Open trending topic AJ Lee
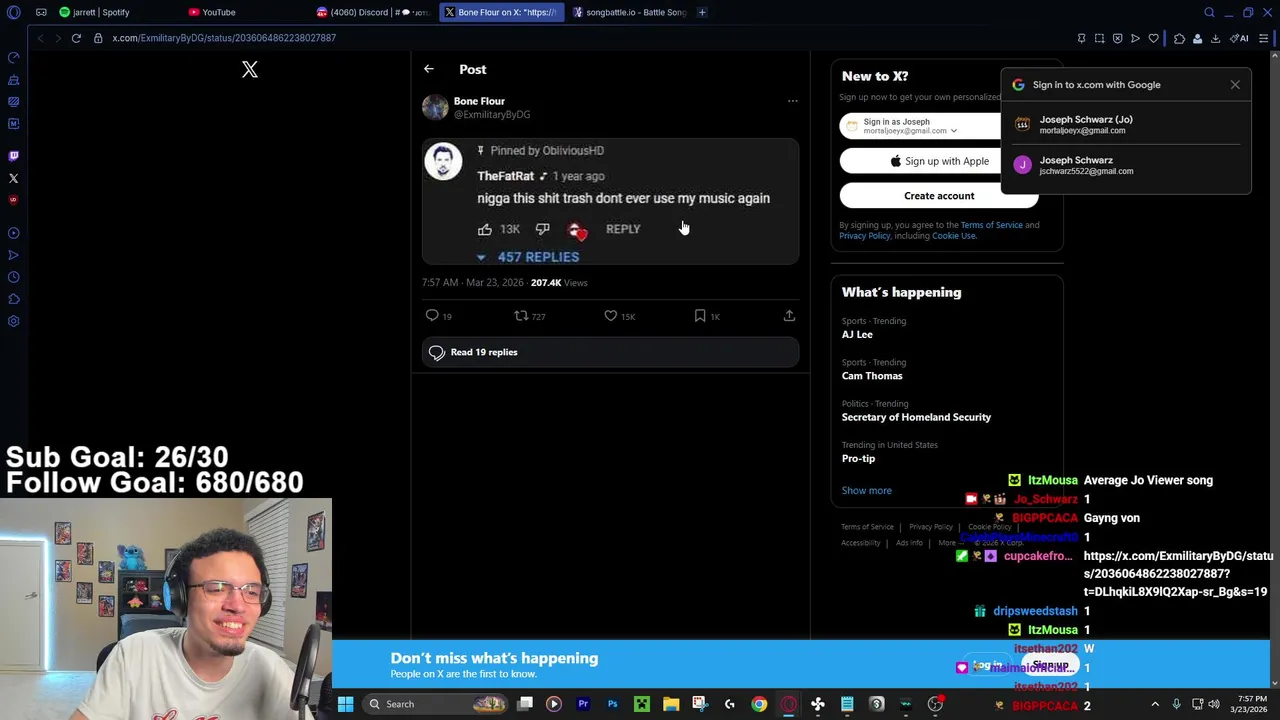The width and height of the screenshot is (1280, 720). pos(857,335)
